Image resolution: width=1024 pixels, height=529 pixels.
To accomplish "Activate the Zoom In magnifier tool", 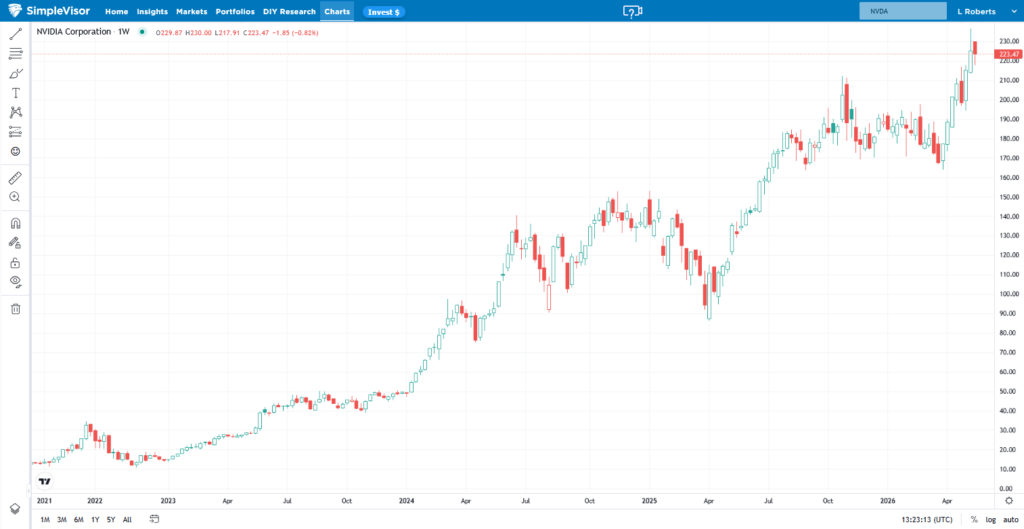I will click(x=16, y=197).
